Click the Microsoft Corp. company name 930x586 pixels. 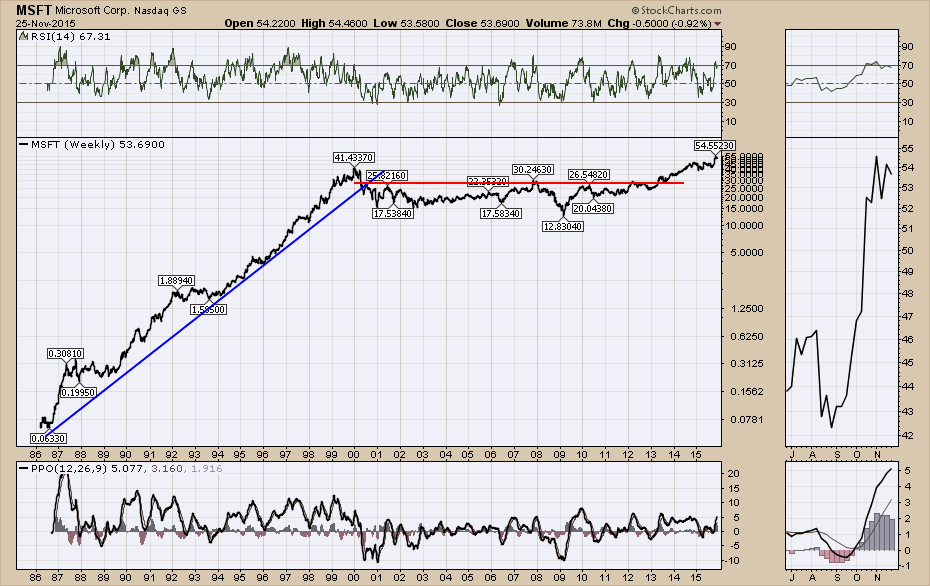click(92, 11)
